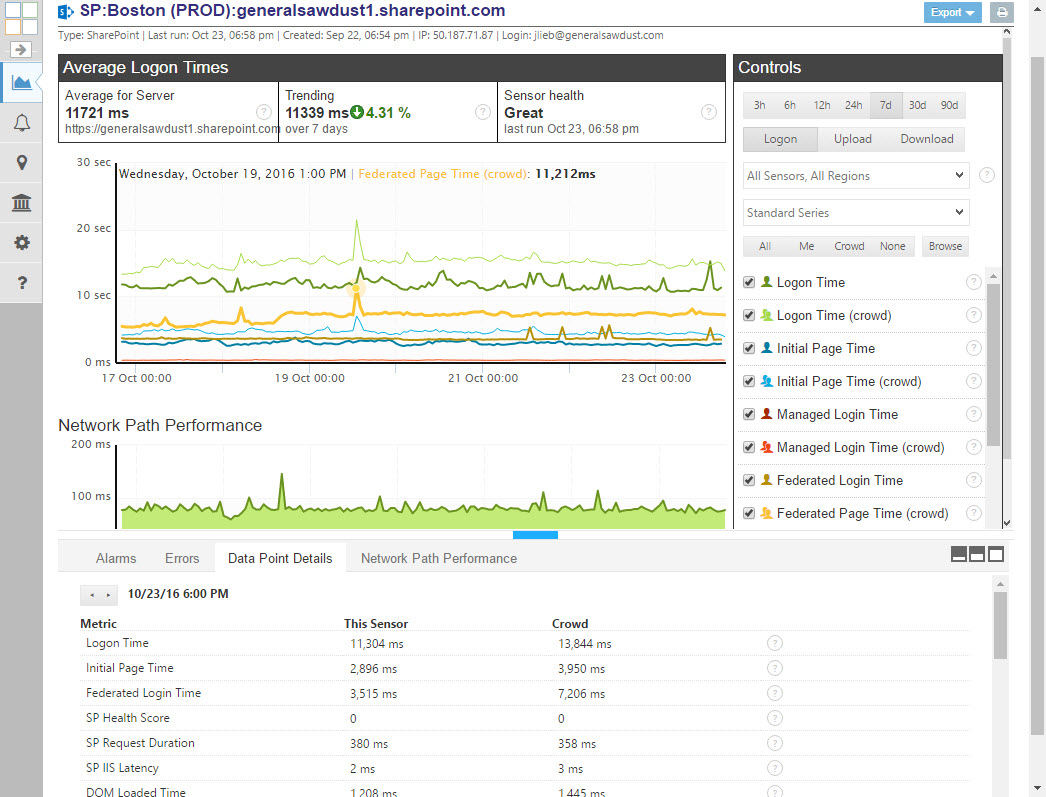Switch to the Alarms tab

115,558
